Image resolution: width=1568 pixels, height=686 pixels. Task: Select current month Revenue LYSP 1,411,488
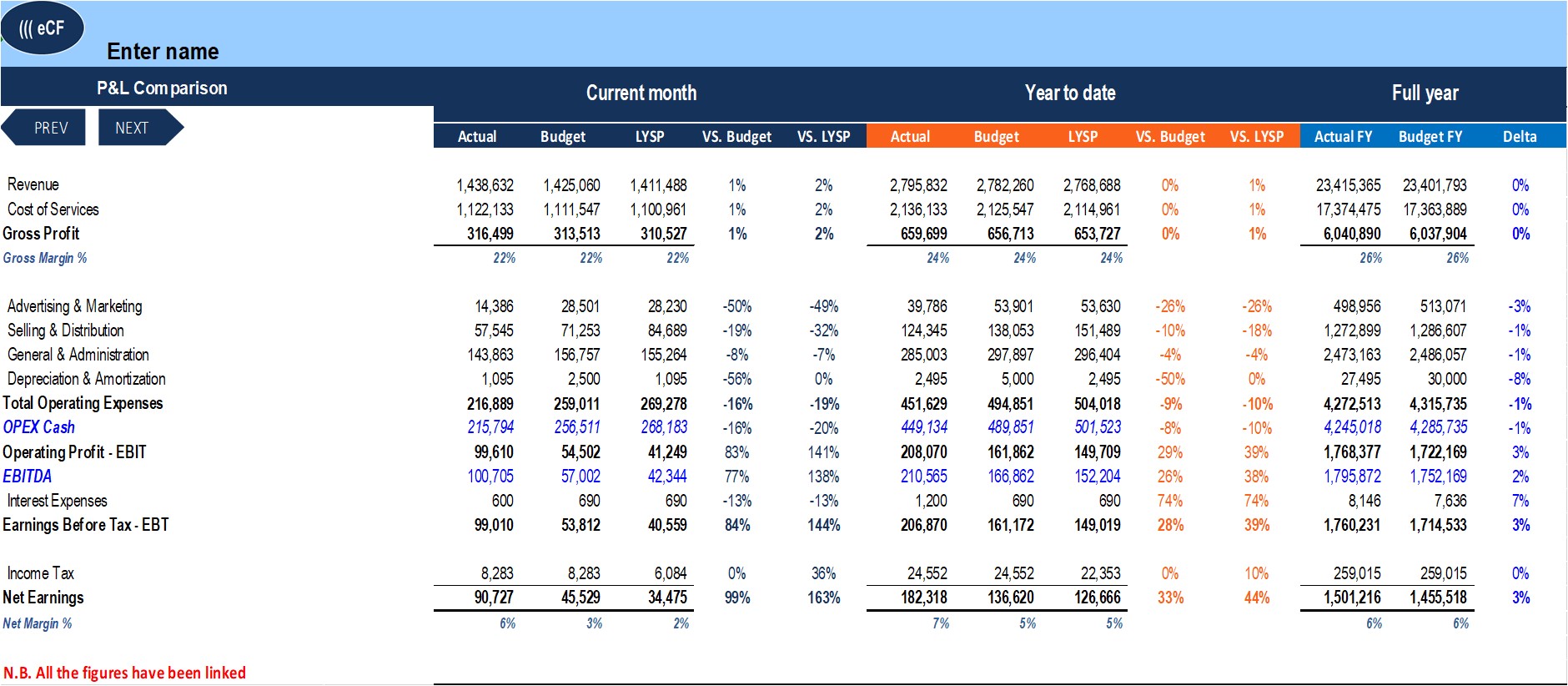pos(658,185)
